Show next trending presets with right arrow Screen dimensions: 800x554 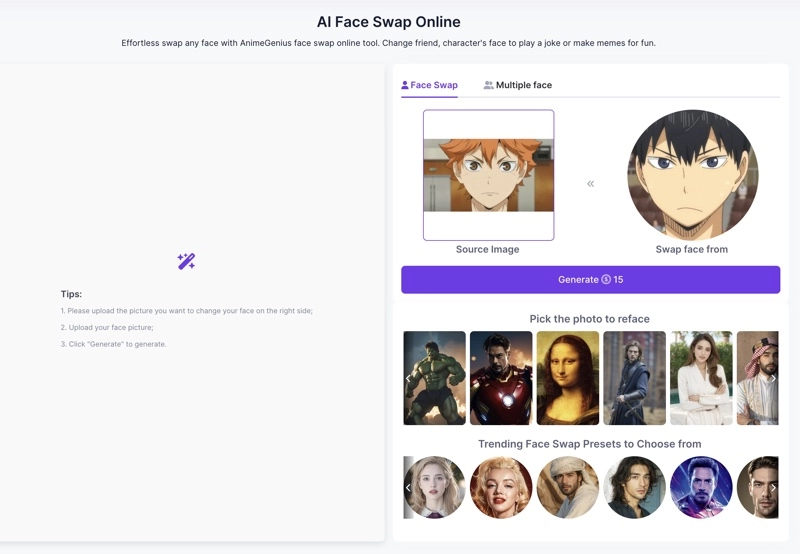click(x=773, y=488)
